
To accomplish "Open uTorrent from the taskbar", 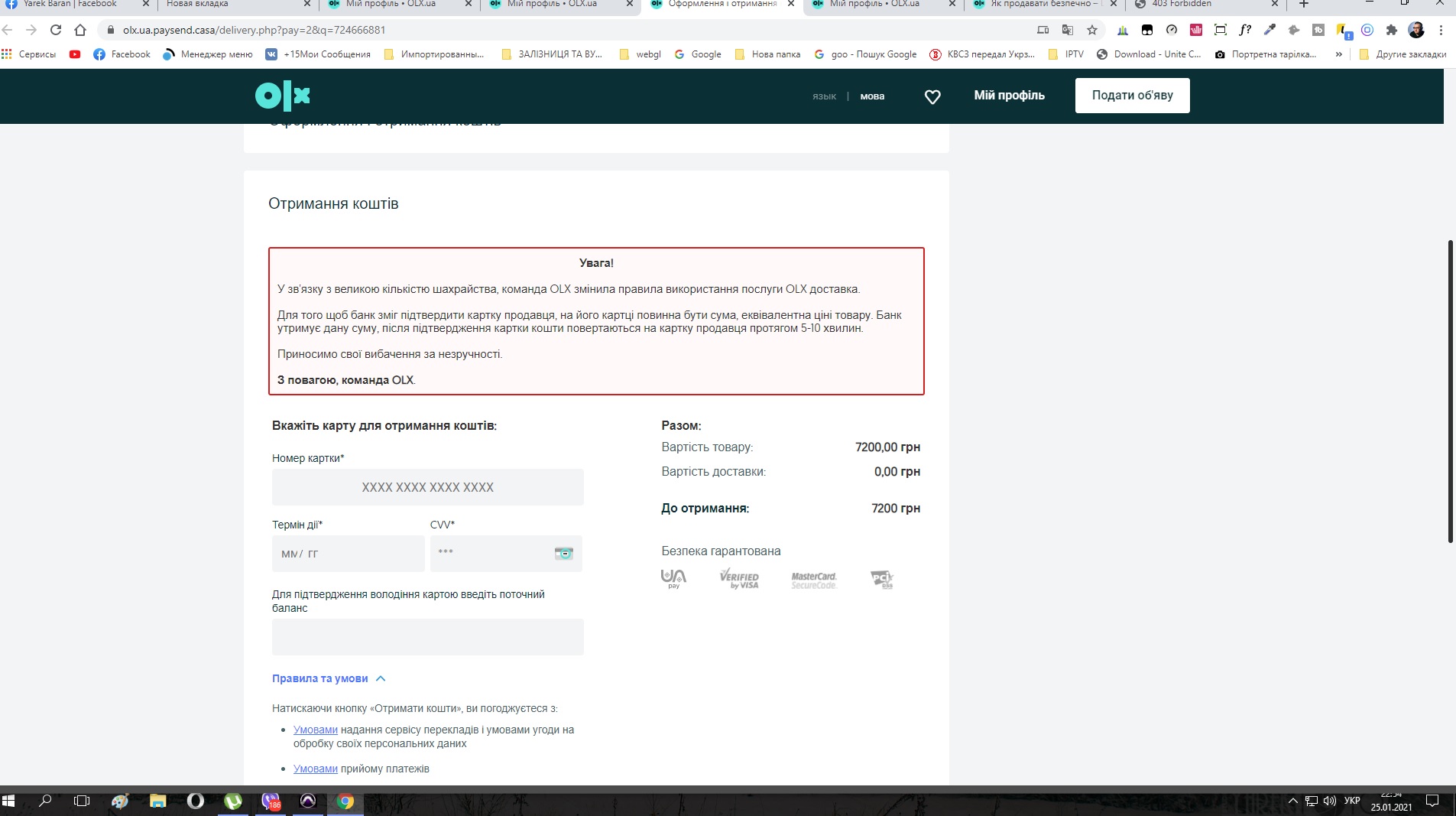I will [233, 801].
